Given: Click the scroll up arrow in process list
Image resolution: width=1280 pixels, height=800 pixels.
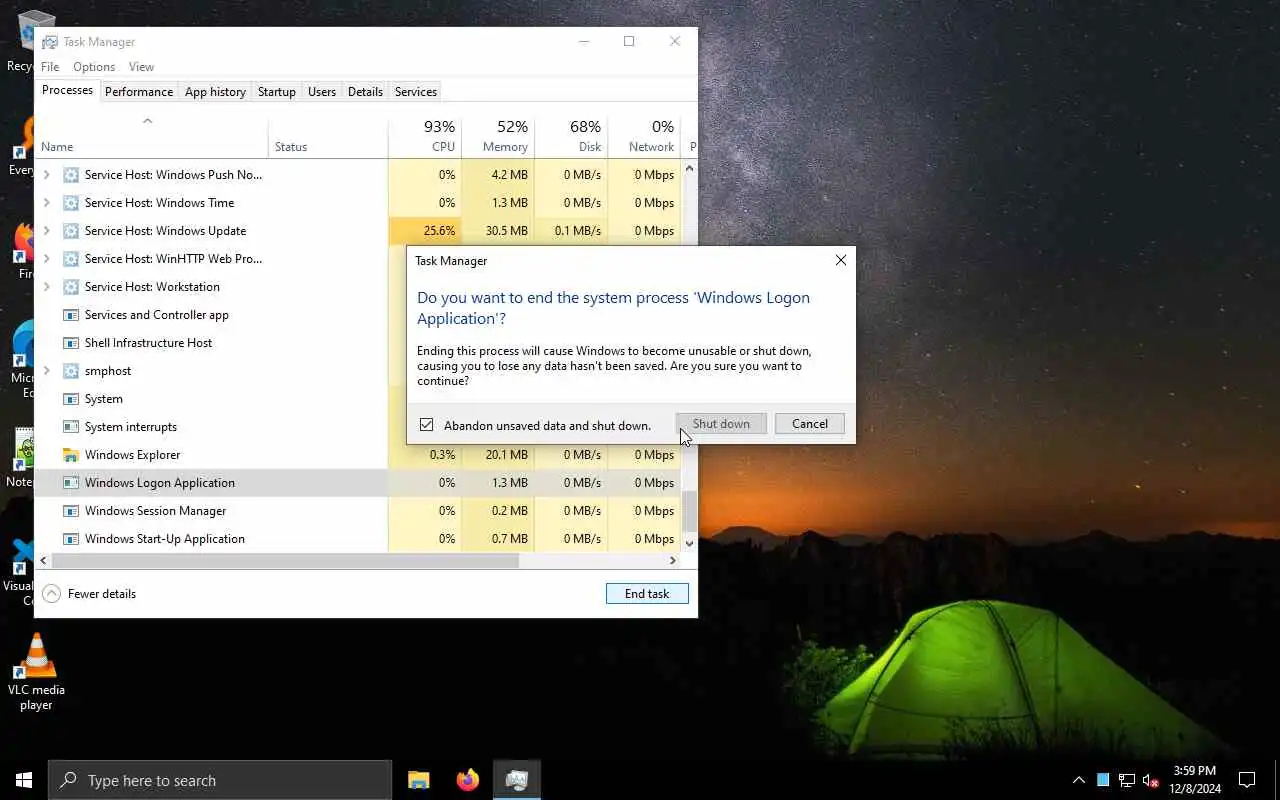Looking at the screenshot, I should pos(689,169).
